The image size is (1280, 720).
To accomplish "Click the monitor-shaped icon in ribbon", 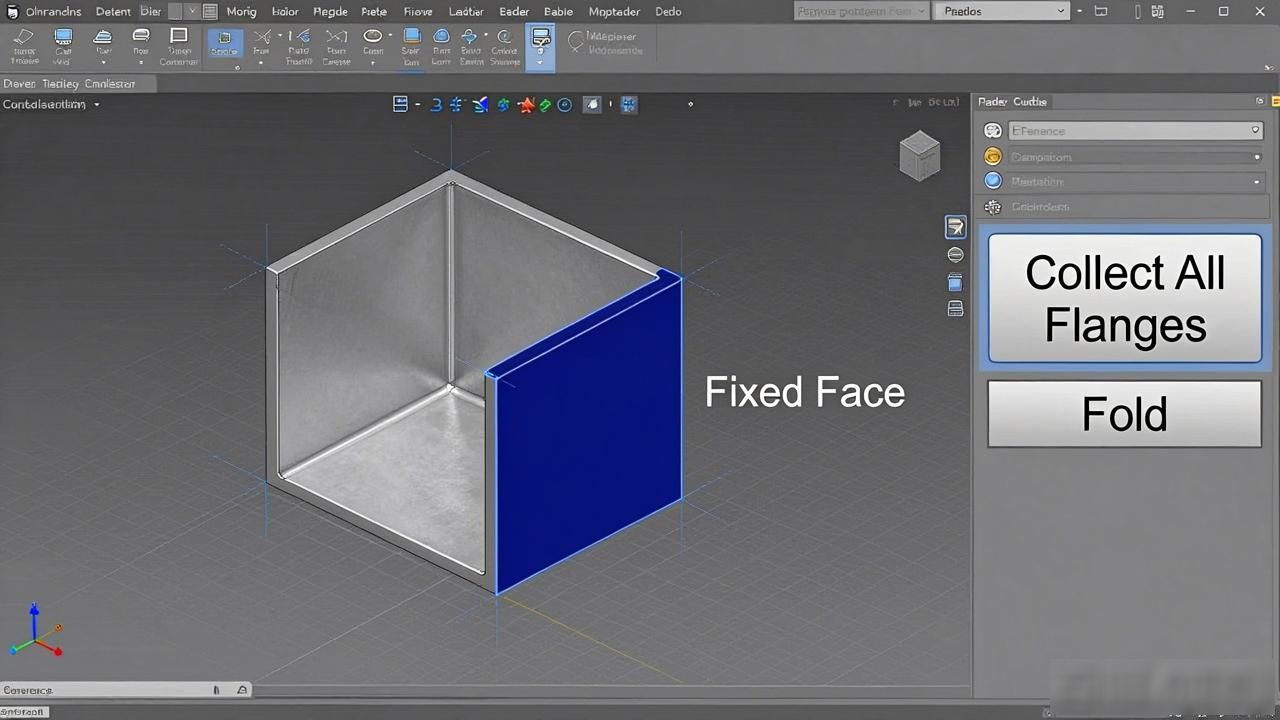I will pos(63,37).
